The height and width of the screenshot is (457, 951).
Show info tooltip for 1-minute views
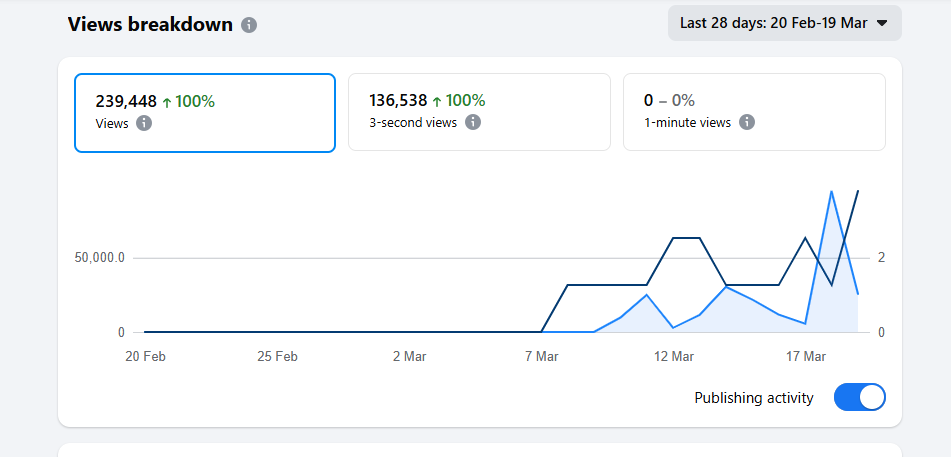click(x=747, y=122)
